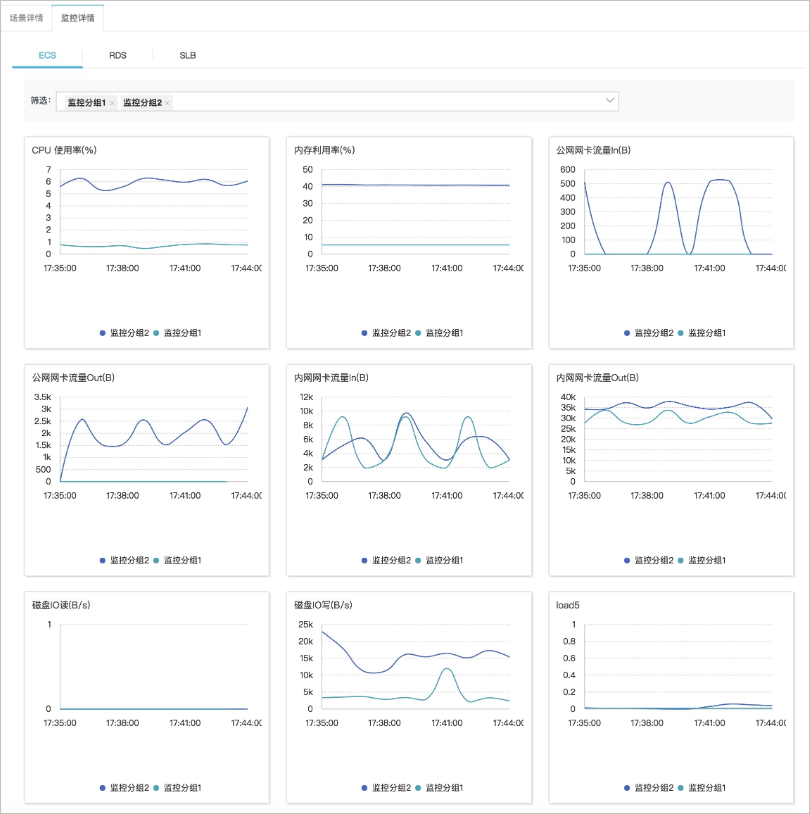The height and width of the screenshot is (814, 810).
Task: Toggle 监控分组2 legend in 内存利用率 chart
Action: [x=386, y=333]
